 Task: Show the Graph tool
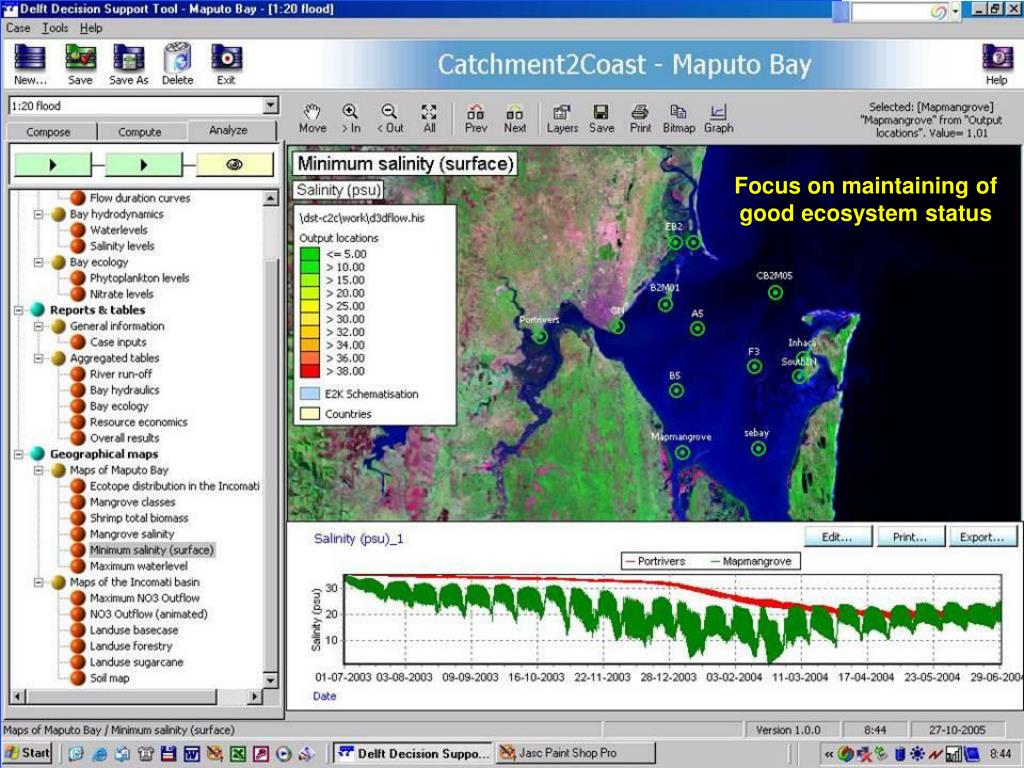coord(718,119)
